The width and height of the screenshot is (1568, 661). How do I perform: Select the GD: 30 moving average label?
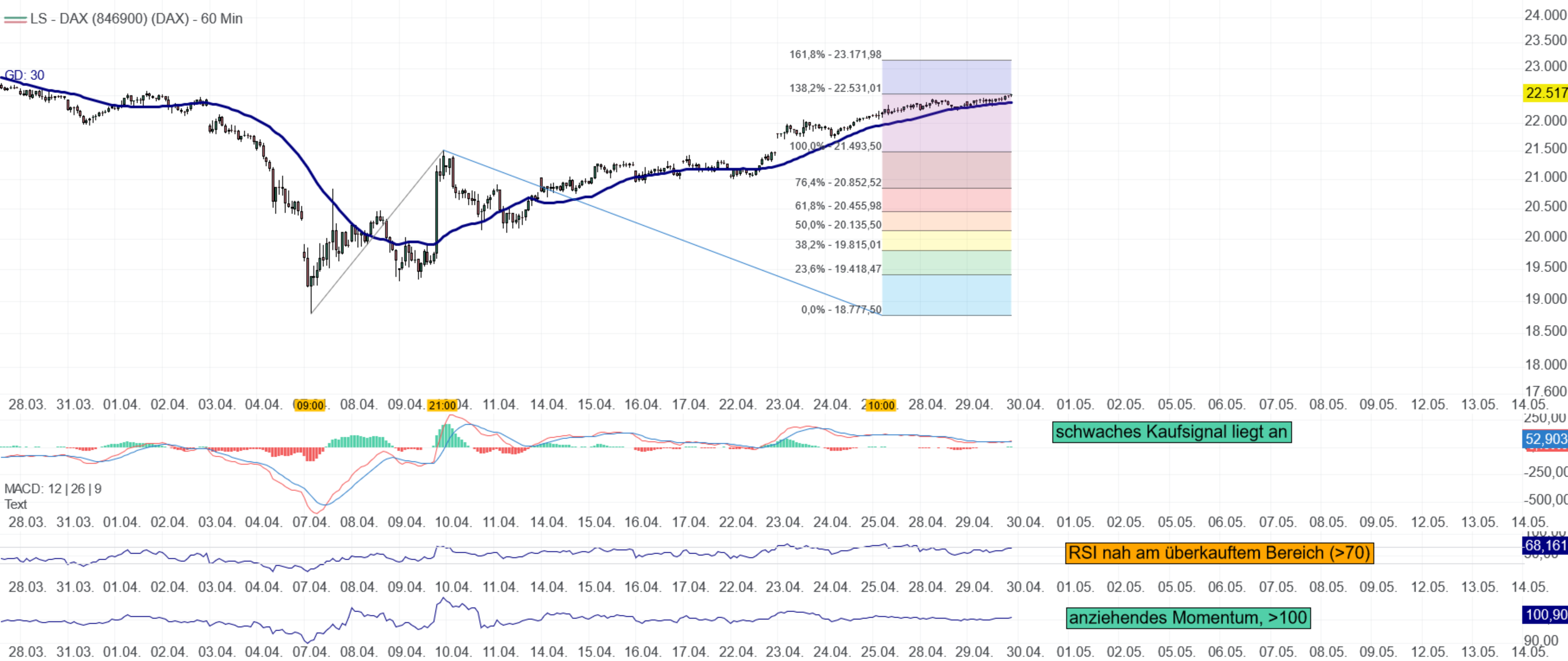[x=24, y=75]
